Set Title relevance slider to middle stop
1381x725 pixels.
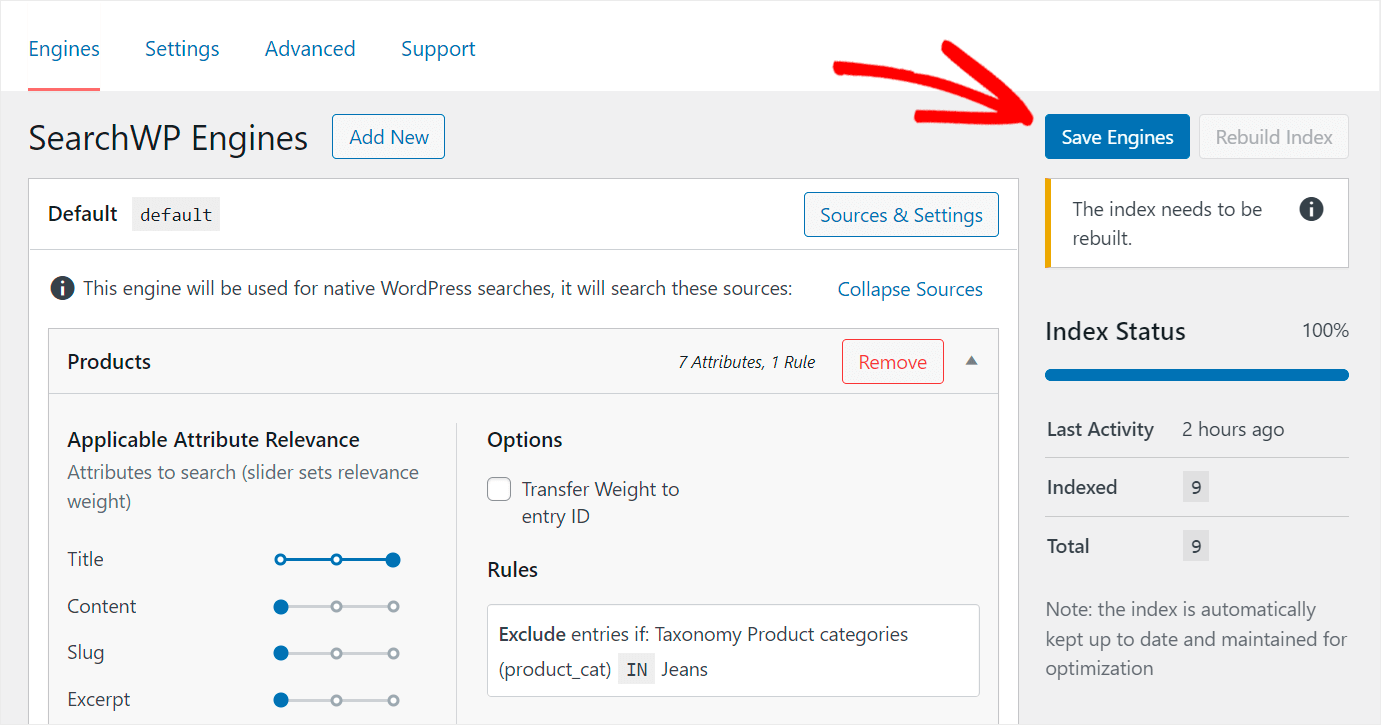tap(337, 560)
